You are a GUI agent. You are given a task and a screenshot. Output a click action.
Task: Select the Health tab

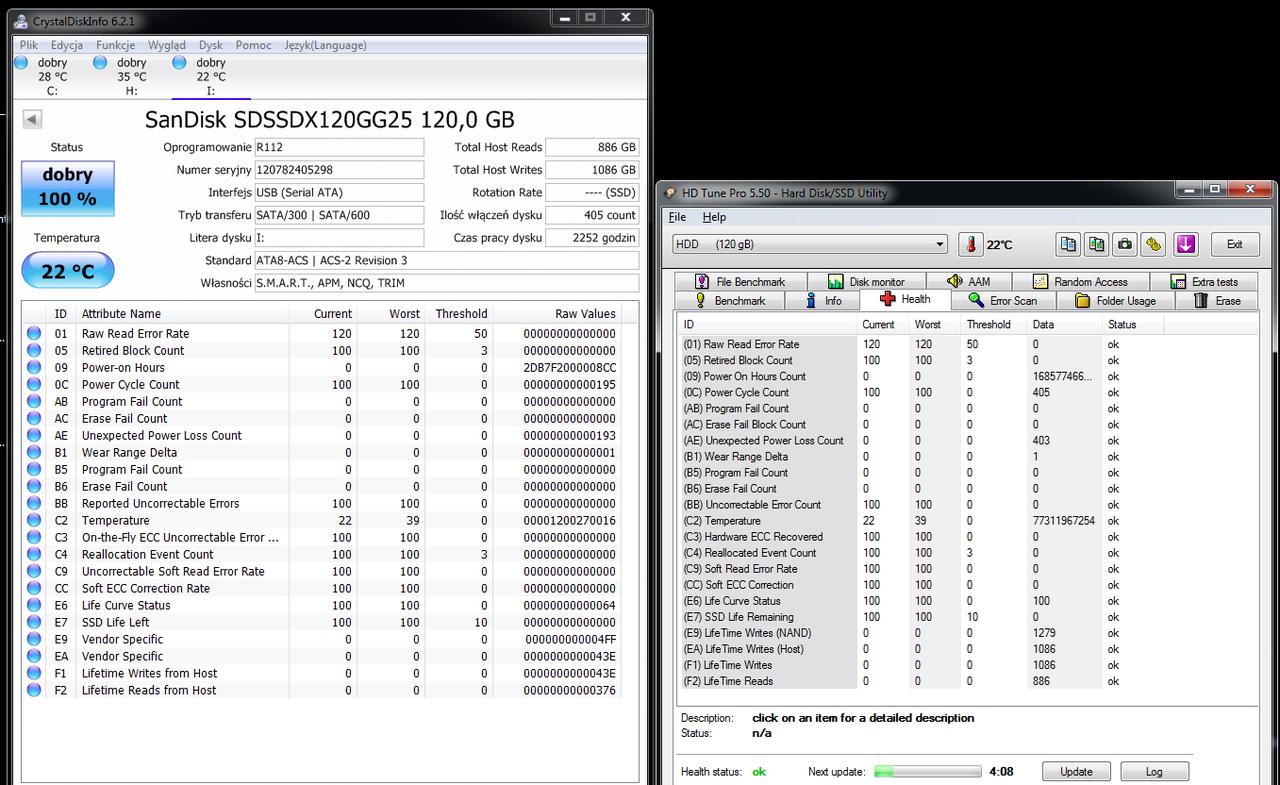[x=905, y=299]
